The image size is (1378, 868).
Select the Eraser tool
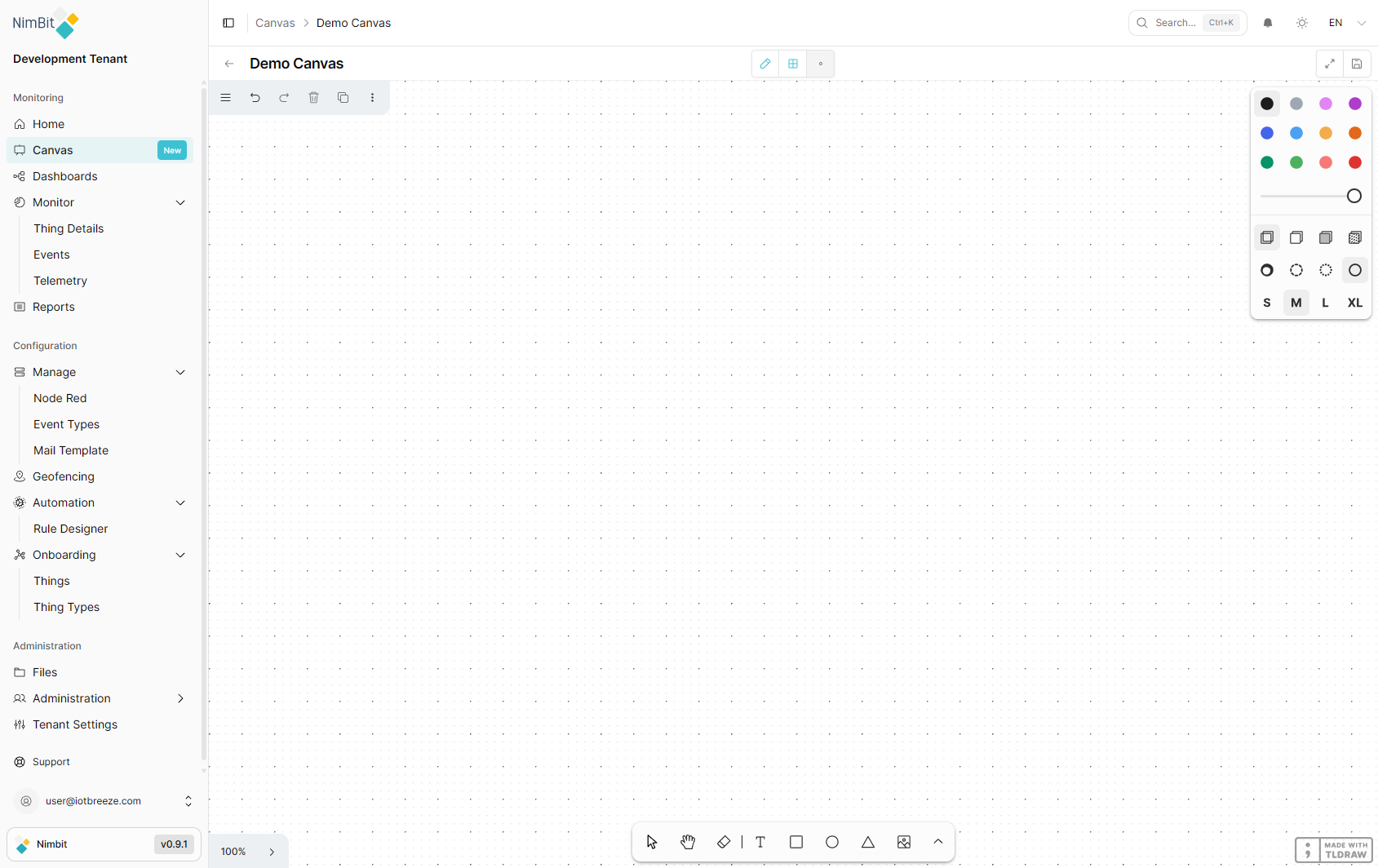coord(724,841)
